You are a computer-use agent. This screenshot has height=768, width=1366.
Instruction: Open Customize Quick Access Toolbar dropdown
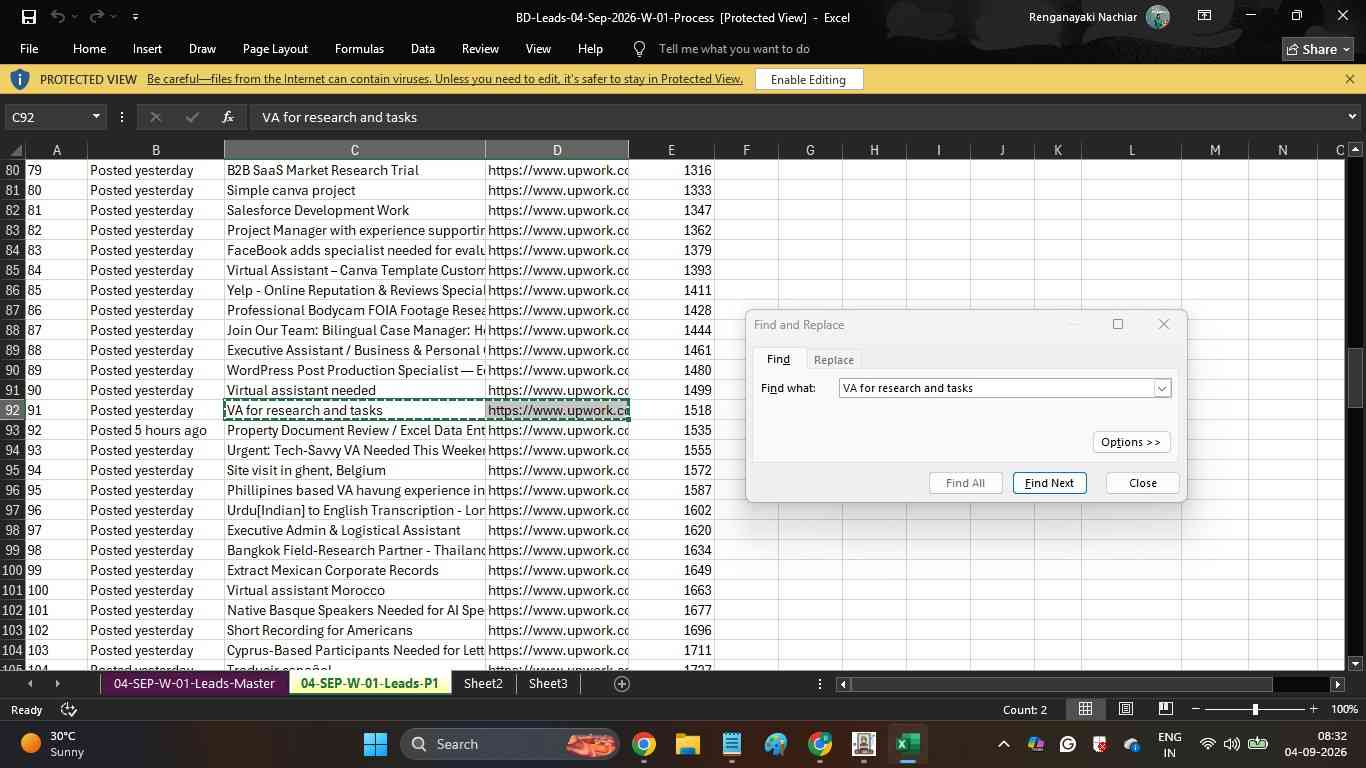(135, 17)
